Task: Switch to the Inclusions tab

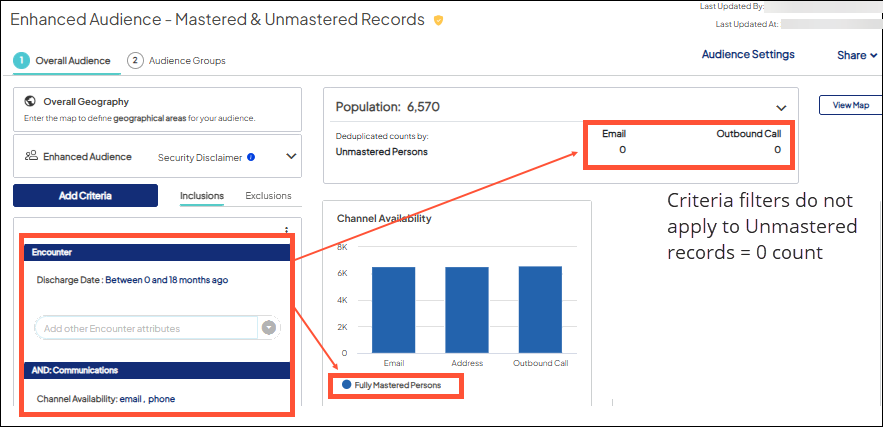Action: point(201,195)
